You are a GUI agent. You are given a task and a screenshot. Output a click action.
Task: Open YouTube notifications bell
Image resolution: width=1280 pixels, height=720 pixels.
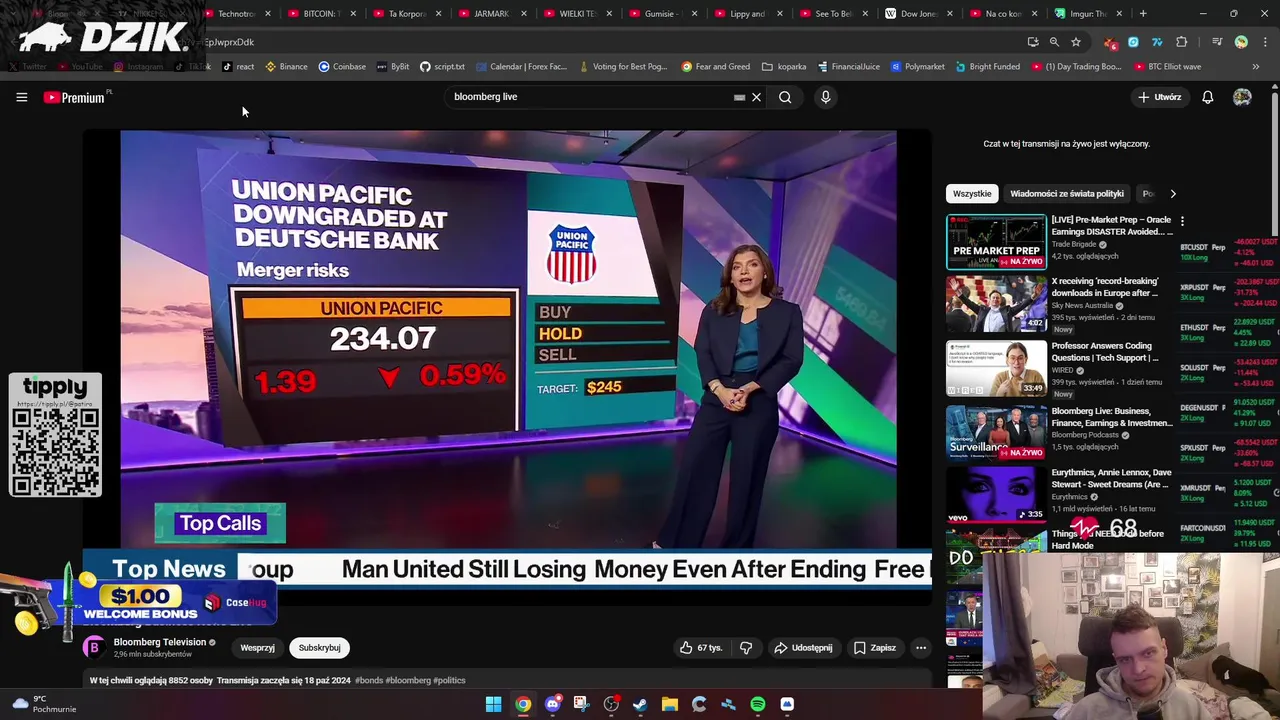coord(1208,97)
